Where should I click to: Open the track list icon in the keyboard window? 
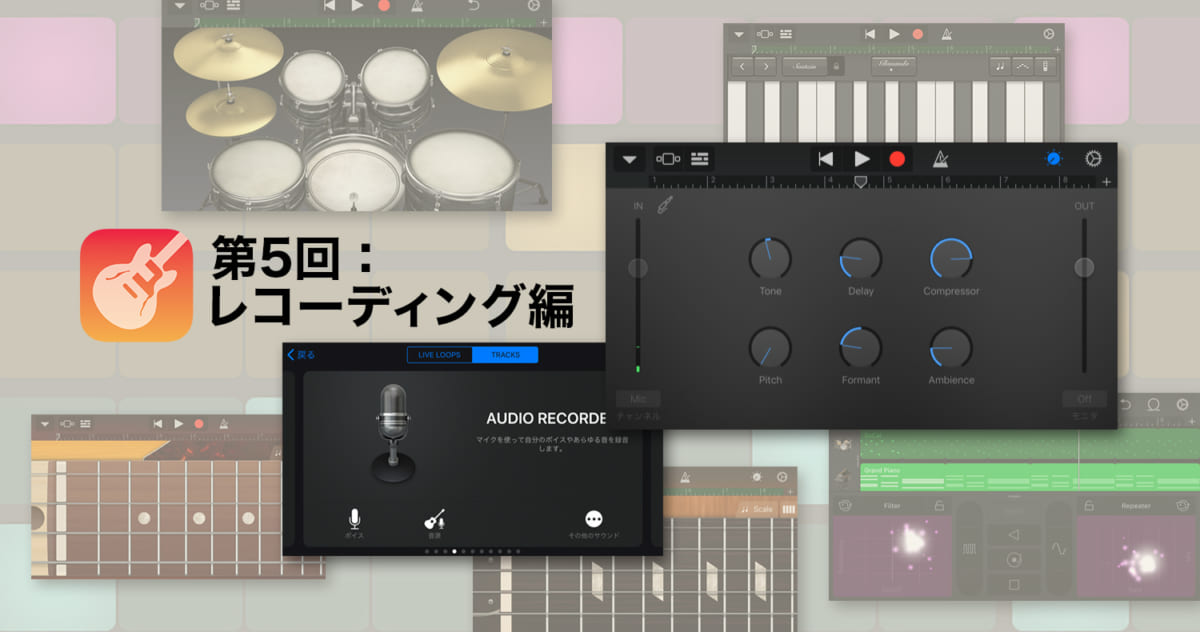[786, 34]
